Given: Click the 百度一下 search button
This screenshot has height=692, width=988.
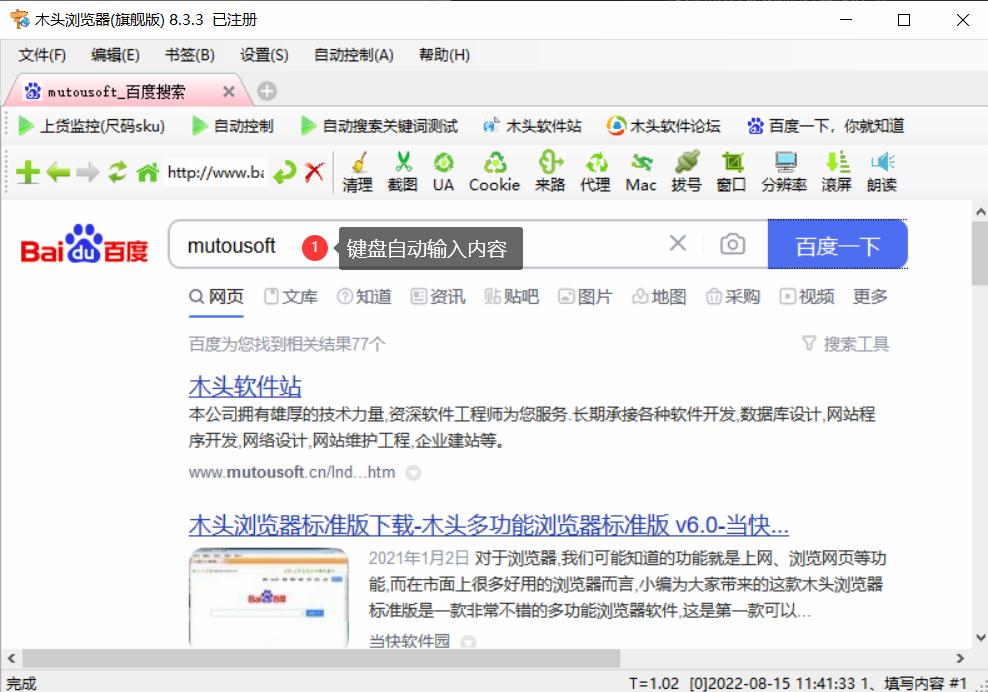Looking at the screenshot, I should pyautogui.click(x=837, y=244).
